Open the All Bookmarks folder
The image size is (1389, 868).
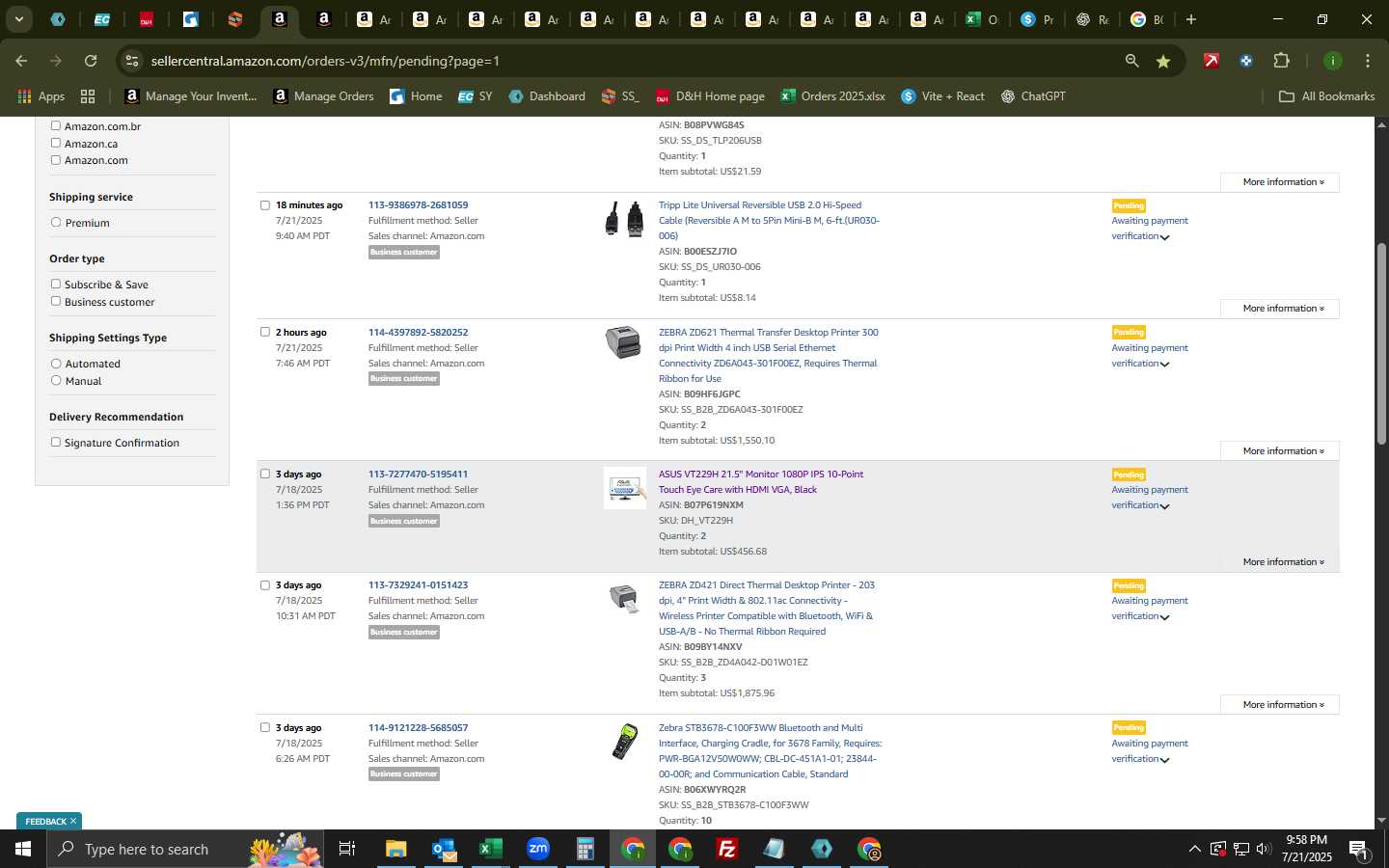point(1326,96)
